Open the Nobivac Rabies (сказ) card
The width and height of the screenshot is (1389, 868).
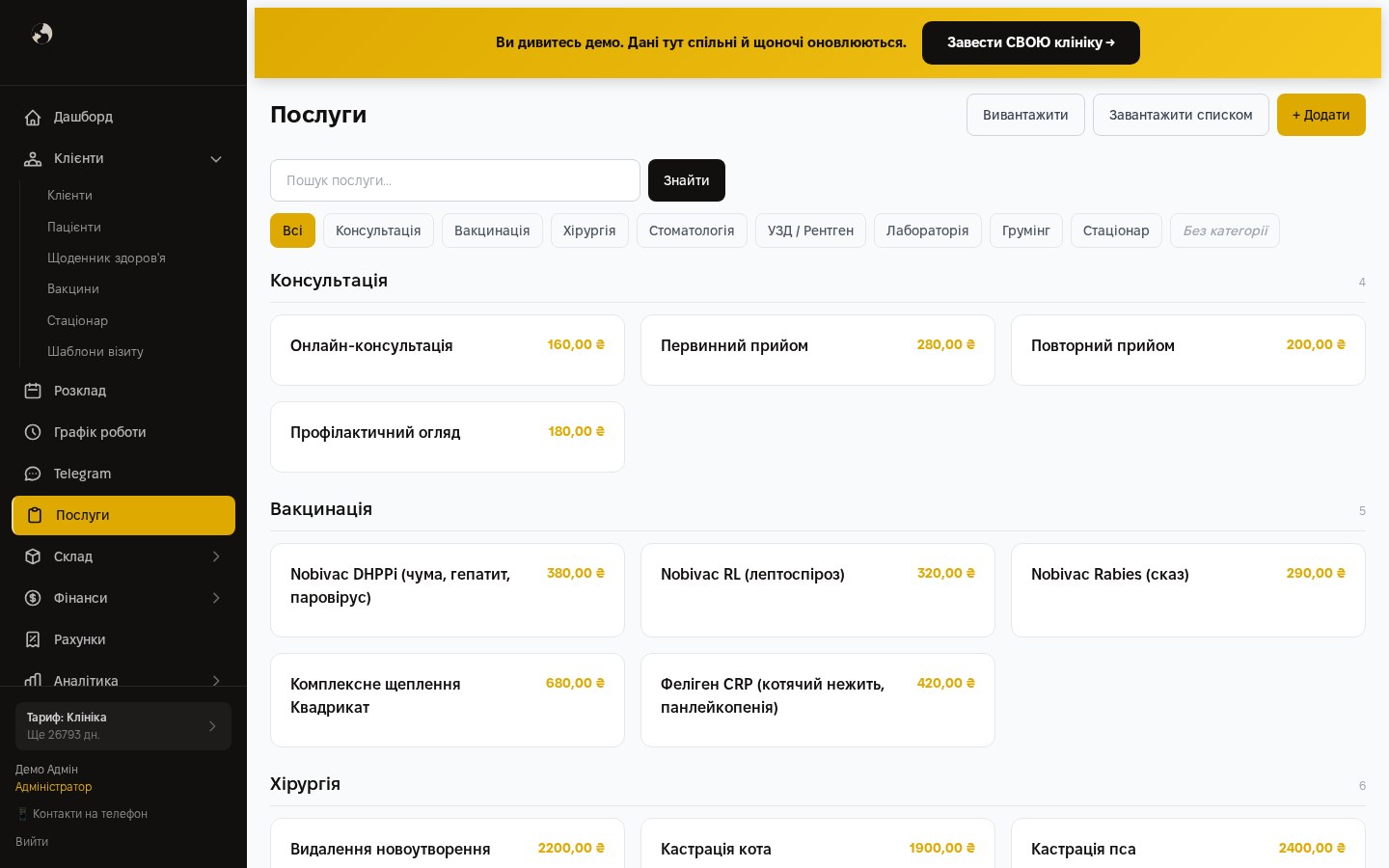click(1188, 590)
